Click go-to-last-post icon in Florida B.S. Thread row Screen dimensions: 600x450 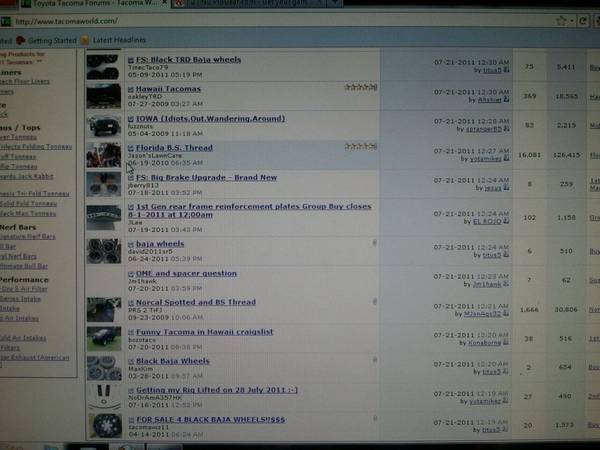pos(506,158)
